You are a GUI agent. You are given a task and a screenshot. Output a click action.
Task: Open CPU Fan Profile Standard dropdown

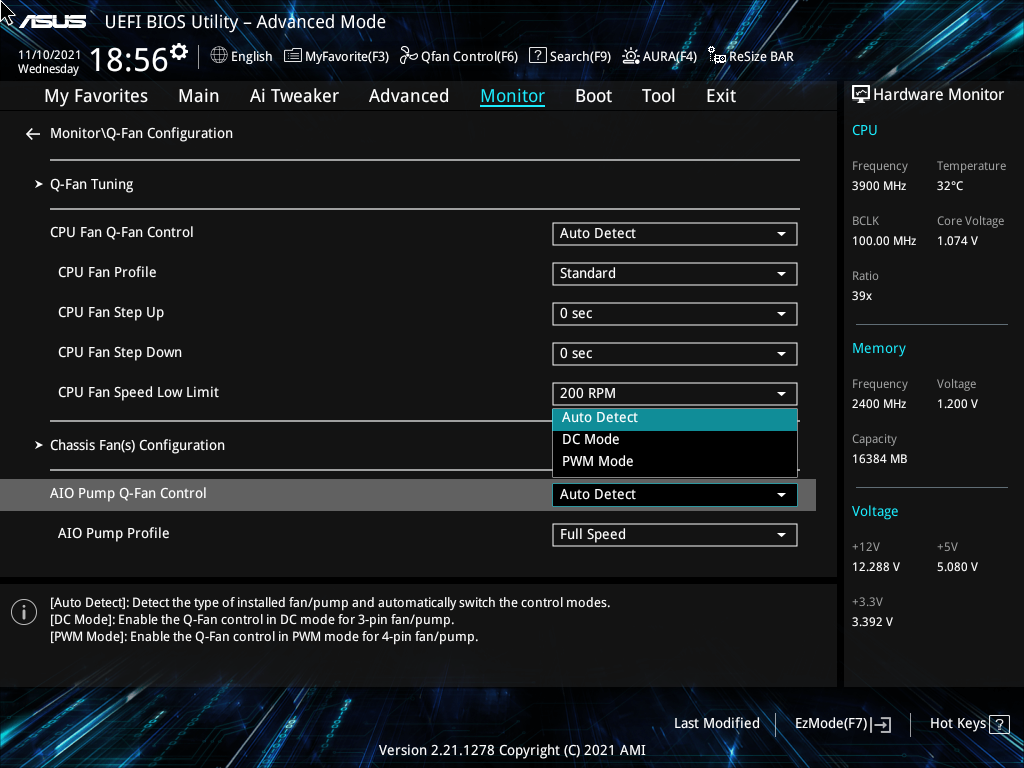pos(675,274)
